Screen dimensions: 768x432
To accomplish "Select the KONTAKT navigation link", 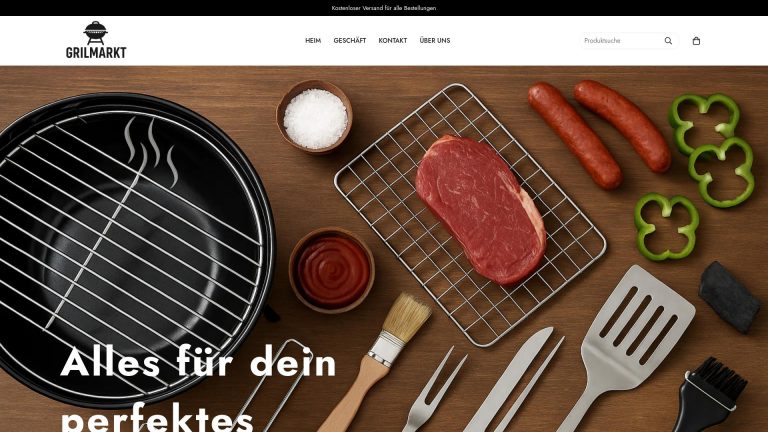I will coord(393,41).
